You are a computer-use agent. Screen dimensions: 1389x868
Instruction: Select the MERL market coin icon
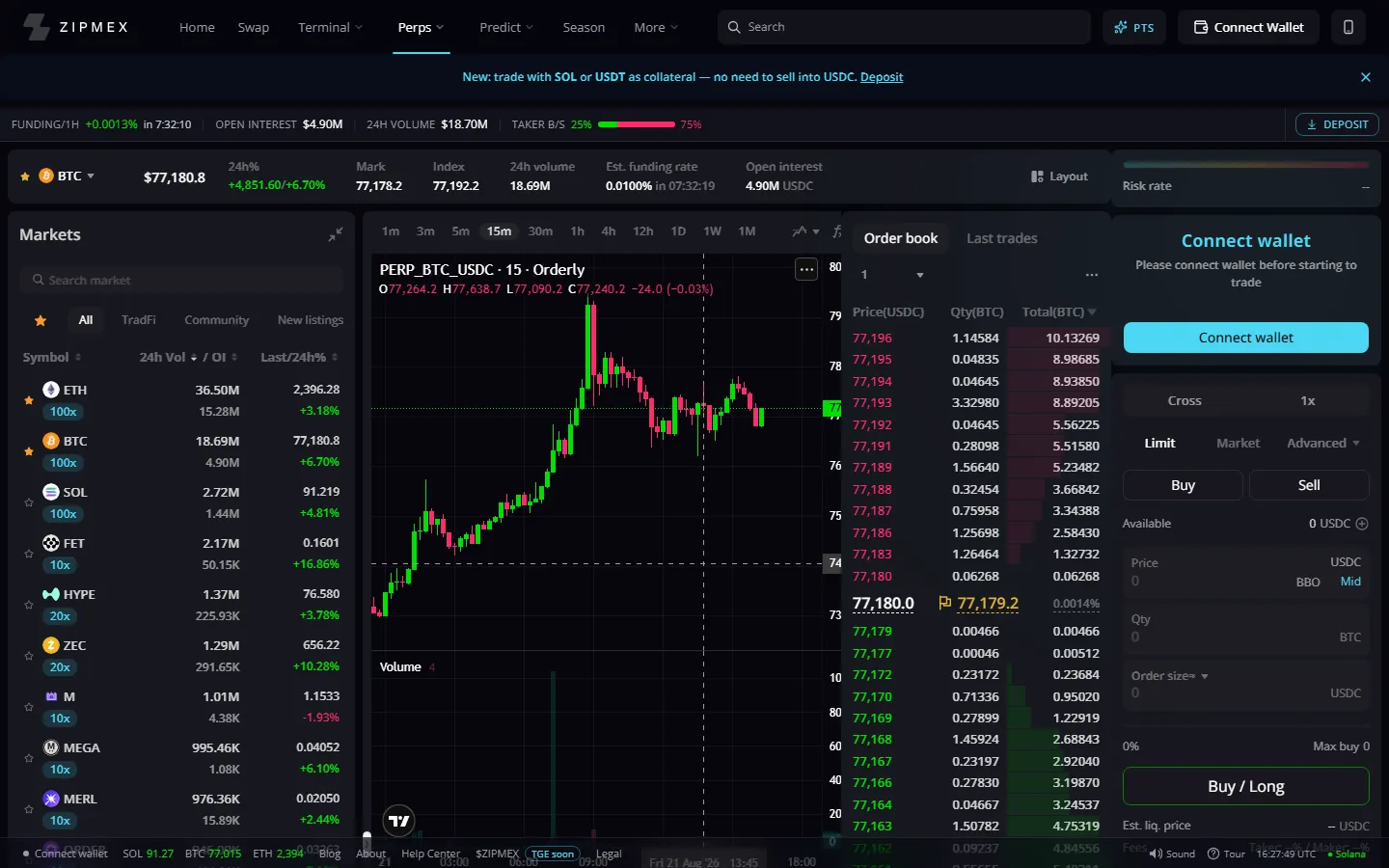(51, 799)
